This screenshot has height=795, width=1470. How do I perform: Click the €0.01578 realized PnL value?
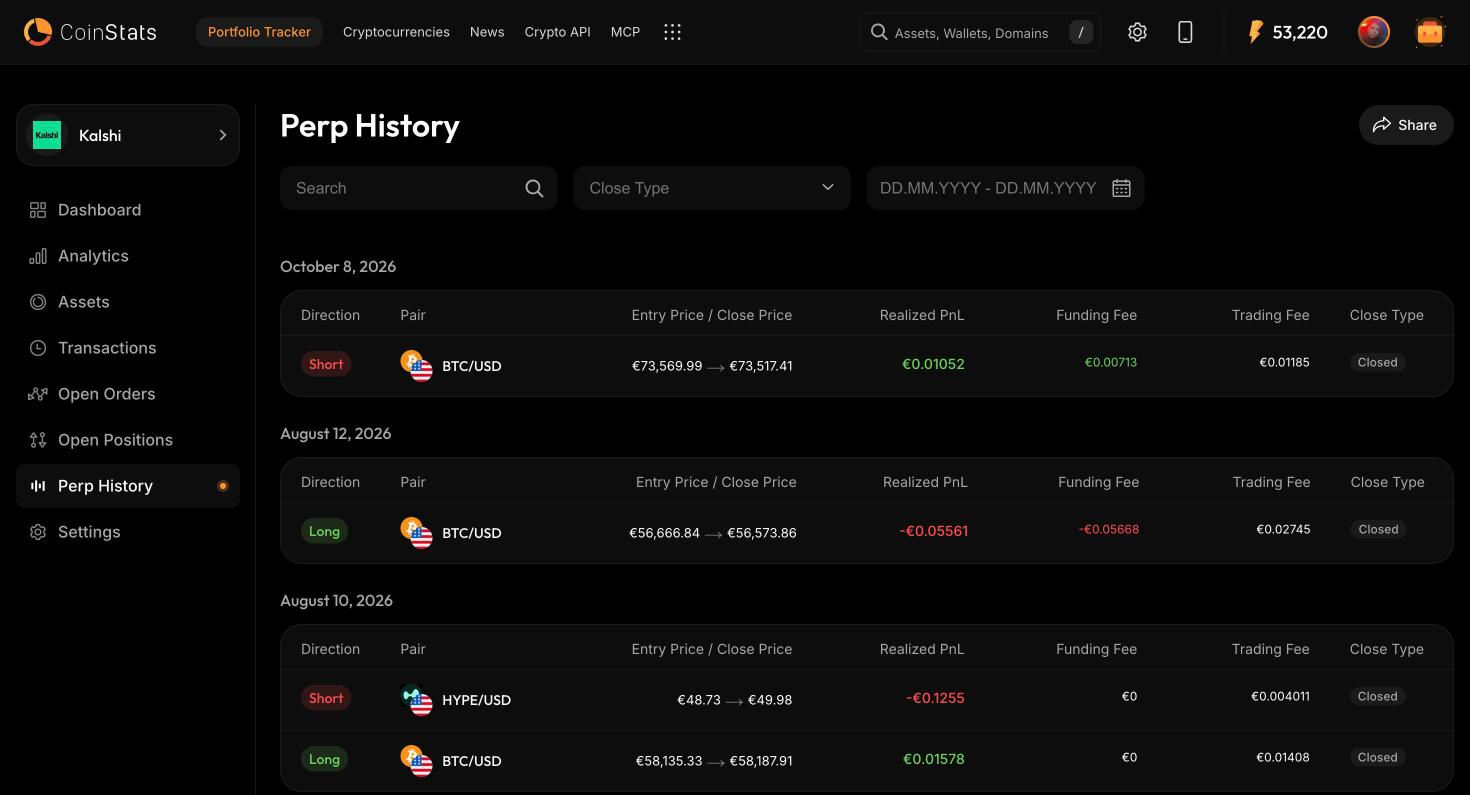pyautogui.click(x=934, y=759)
